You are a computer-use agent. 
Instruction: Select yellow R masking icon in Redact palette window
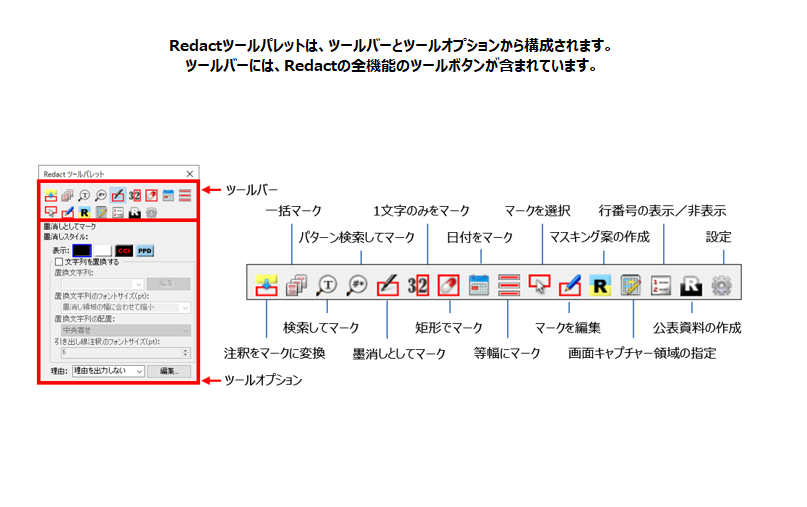pos(84,212)
